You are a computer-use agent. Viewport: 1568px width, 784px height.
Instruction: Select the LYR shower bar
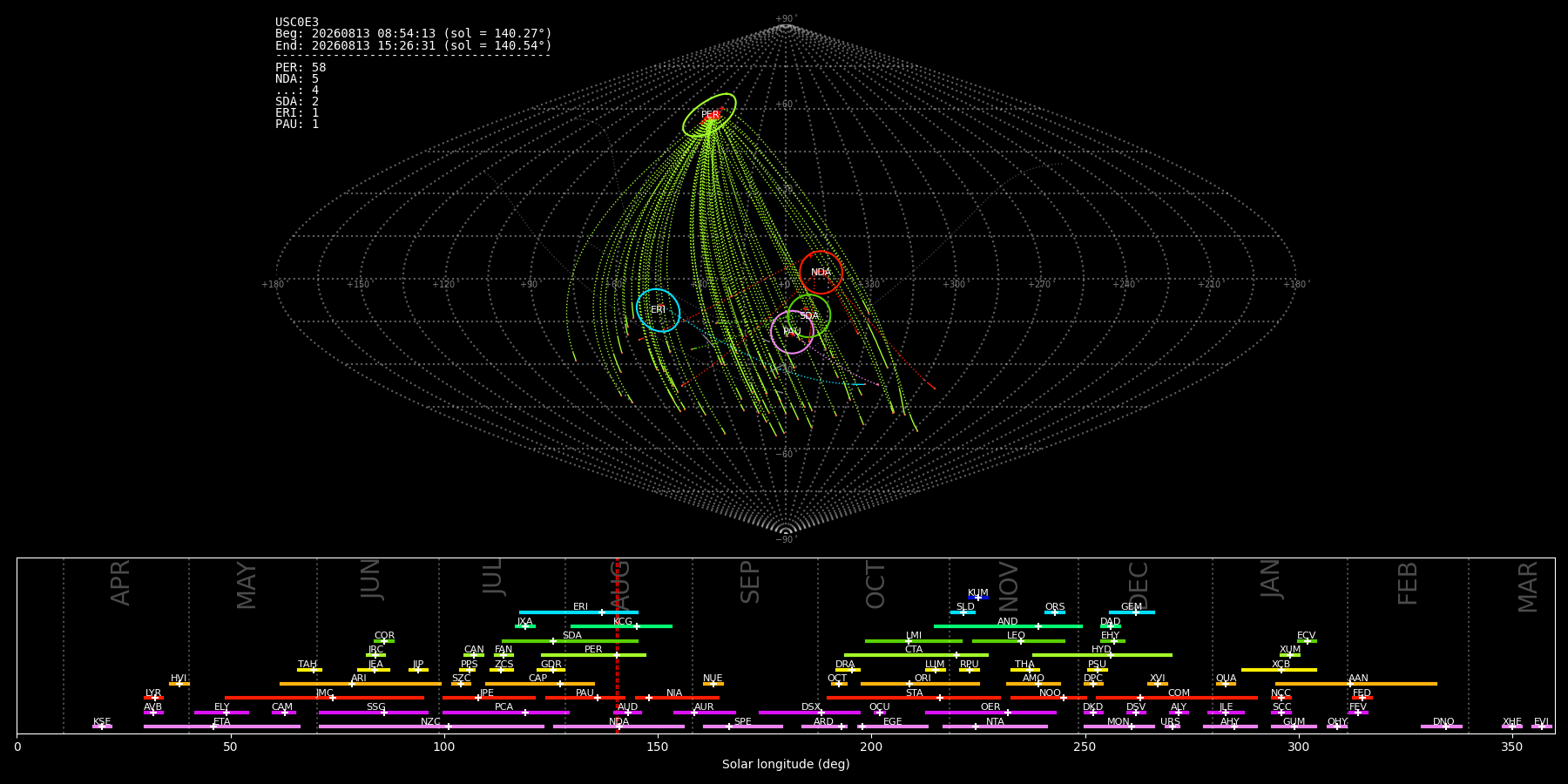153,698
